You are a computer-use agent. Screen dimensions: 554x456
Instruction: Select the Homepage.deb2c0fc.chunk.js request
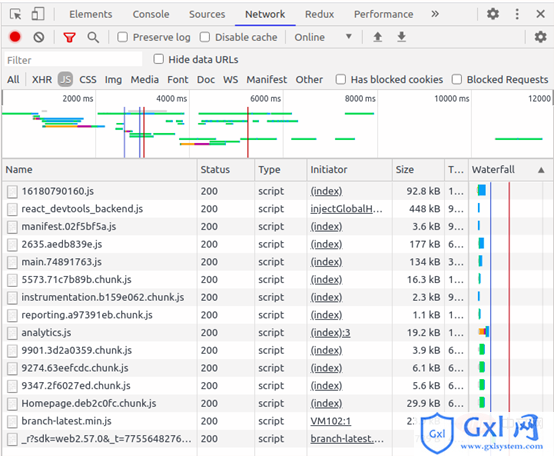(x=89, y=403)
